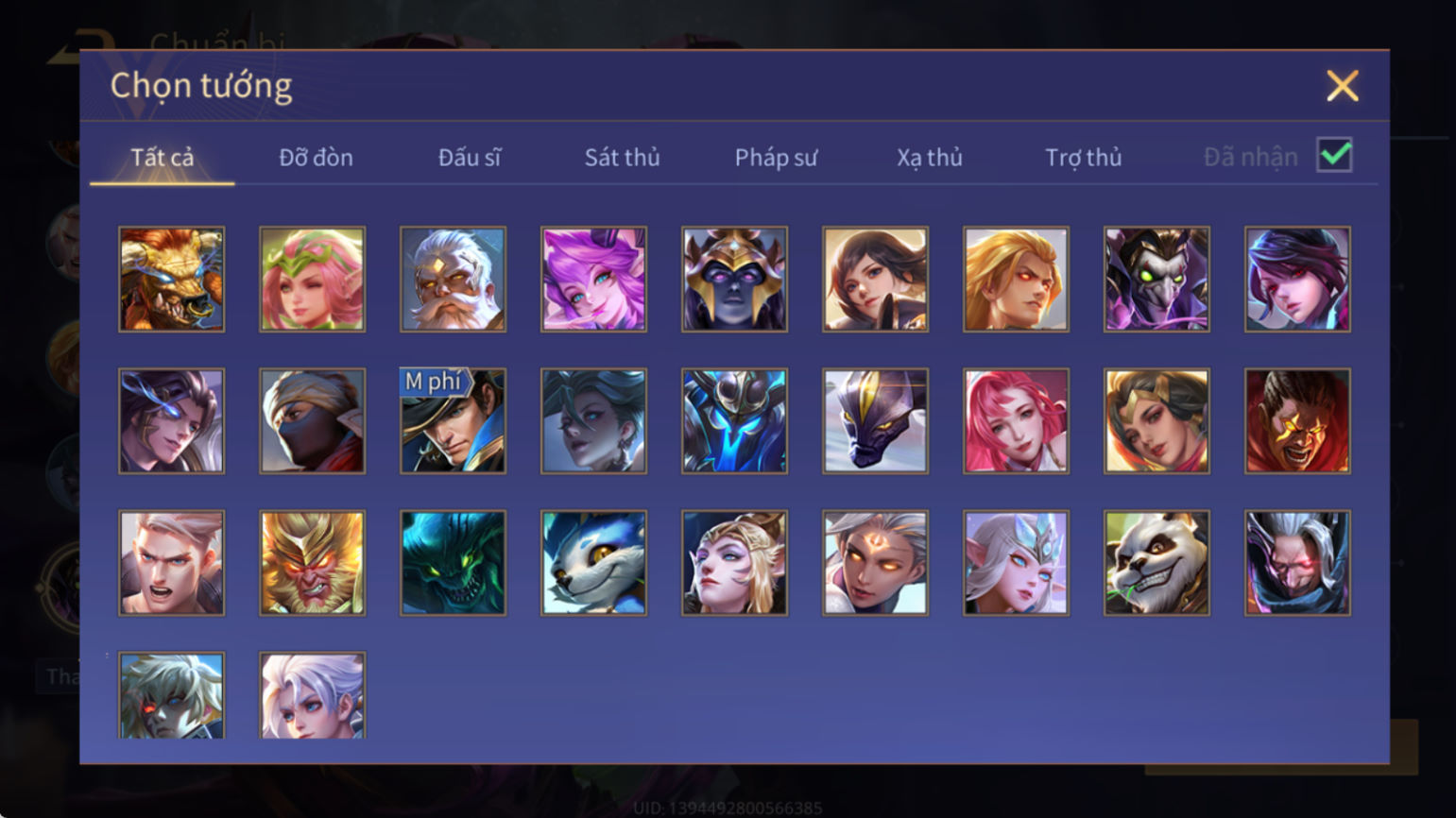Toggle the Đã nhận checkbox
The width and height of the screenshot is (1456, 818).
coord(1334,155)
